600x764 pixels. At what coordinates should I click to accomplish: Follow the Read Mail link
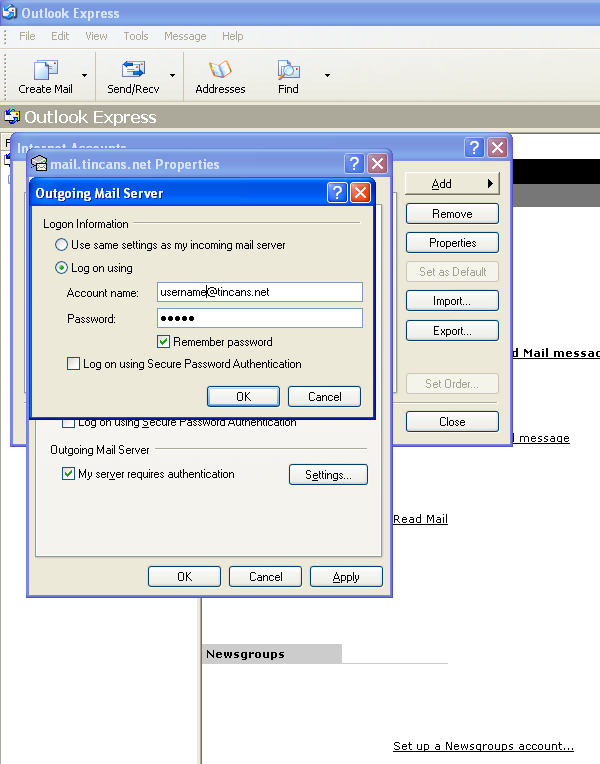point(420,519)
